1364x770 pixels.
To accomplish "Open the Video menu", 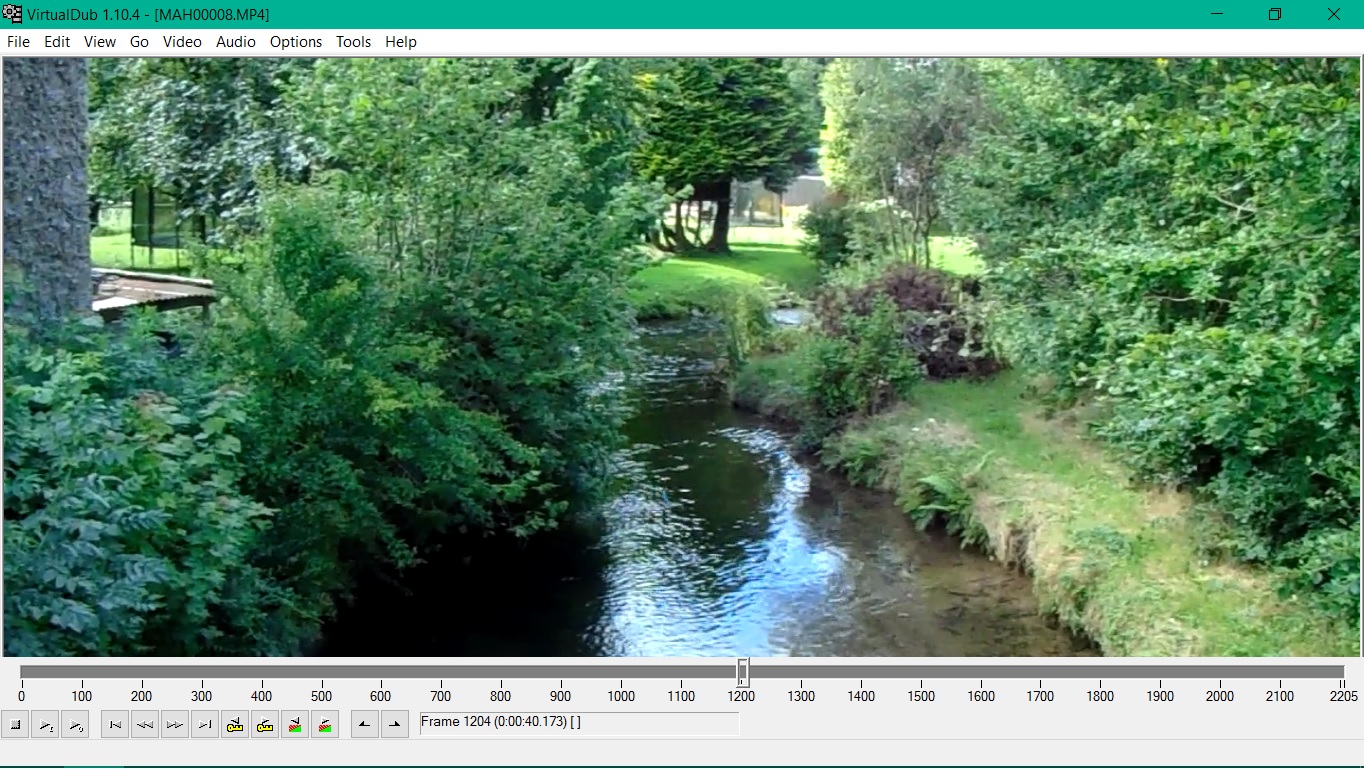I will (x=182, y=42).
